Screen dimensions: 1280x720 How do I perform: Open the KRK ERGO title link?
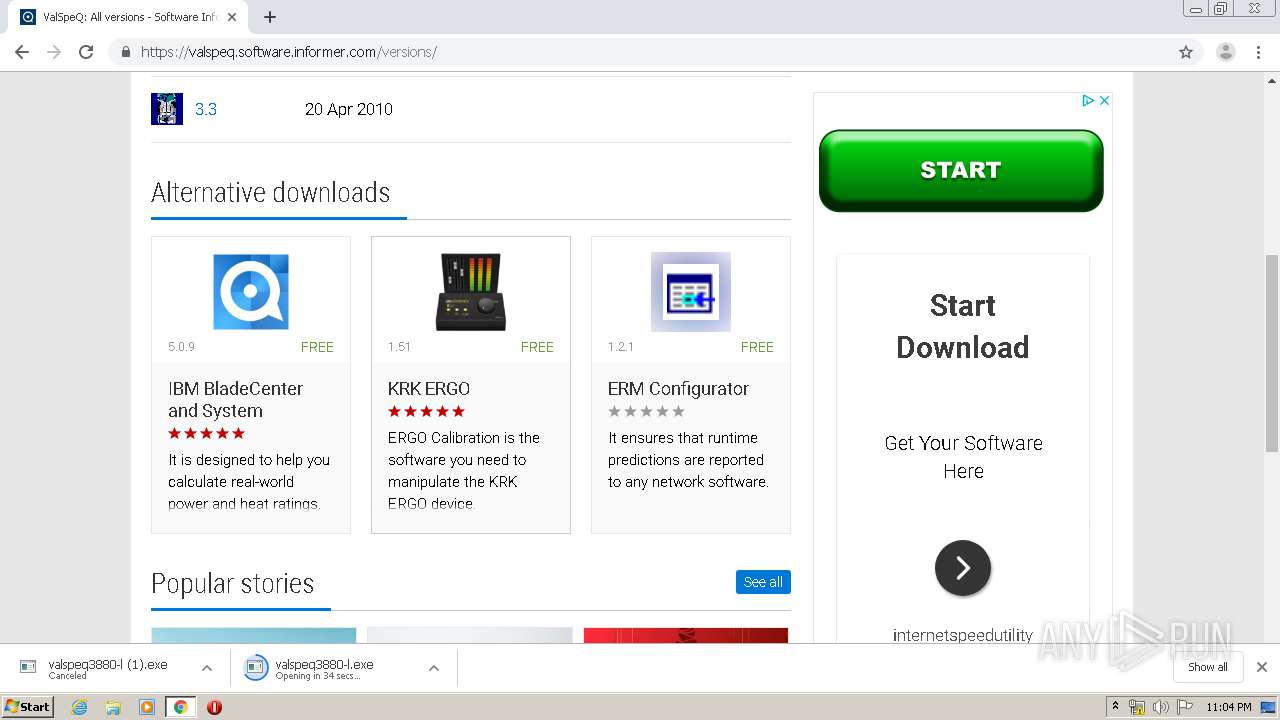coord(429,388)
